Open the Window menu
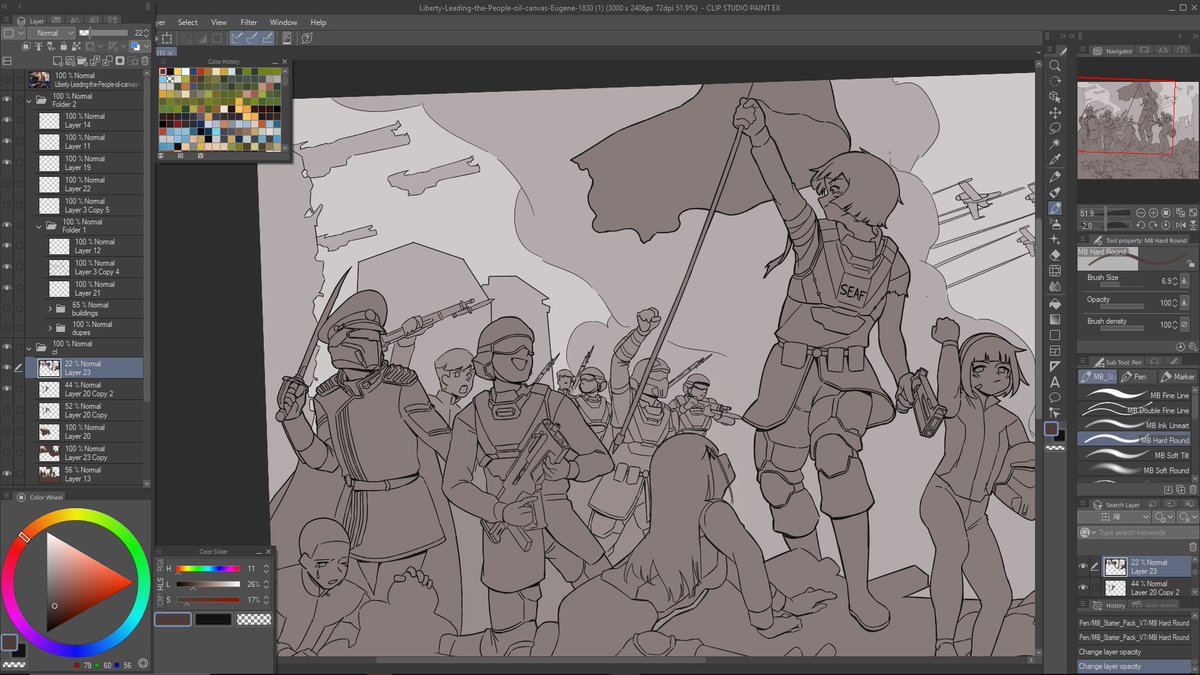The image size is (1200, 675). click(x=284, y=22)
